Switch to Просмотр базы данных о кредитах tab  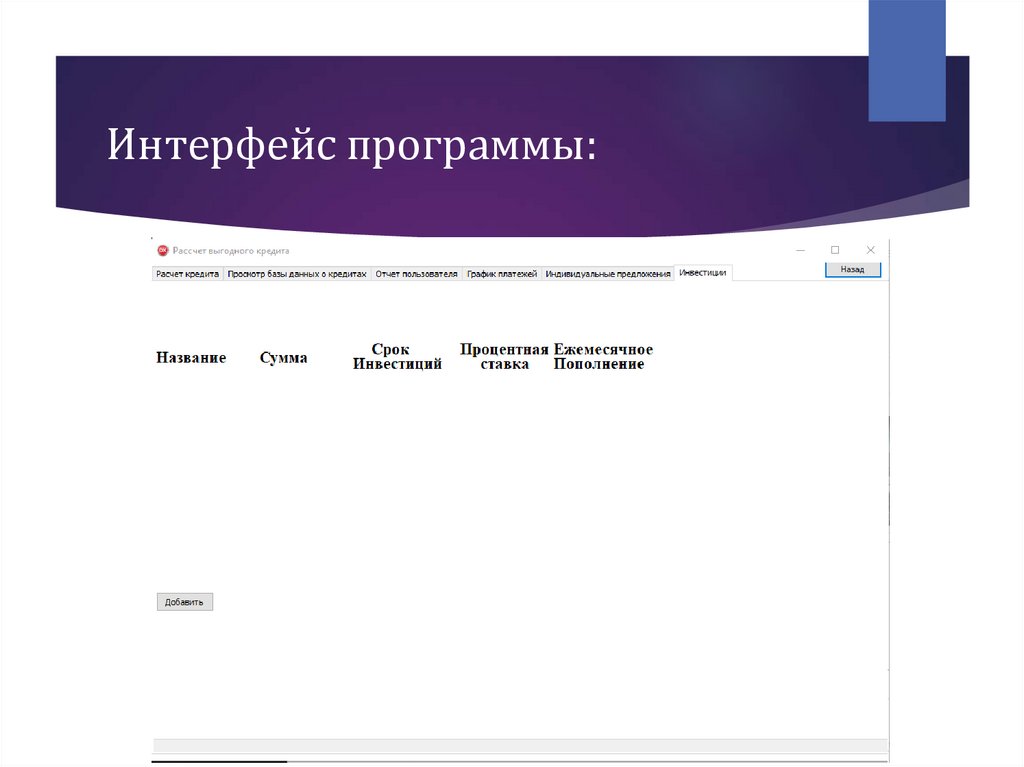[x=297, y=274]
